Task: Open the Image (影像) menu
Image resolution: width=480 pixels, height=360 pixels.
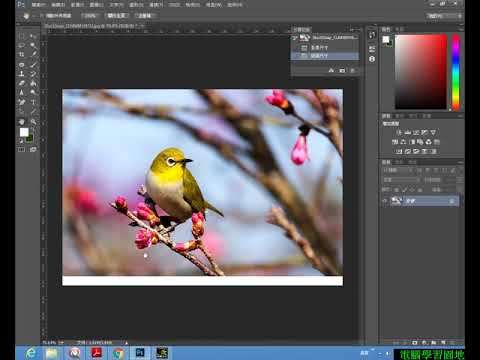Action: (77, 5)
